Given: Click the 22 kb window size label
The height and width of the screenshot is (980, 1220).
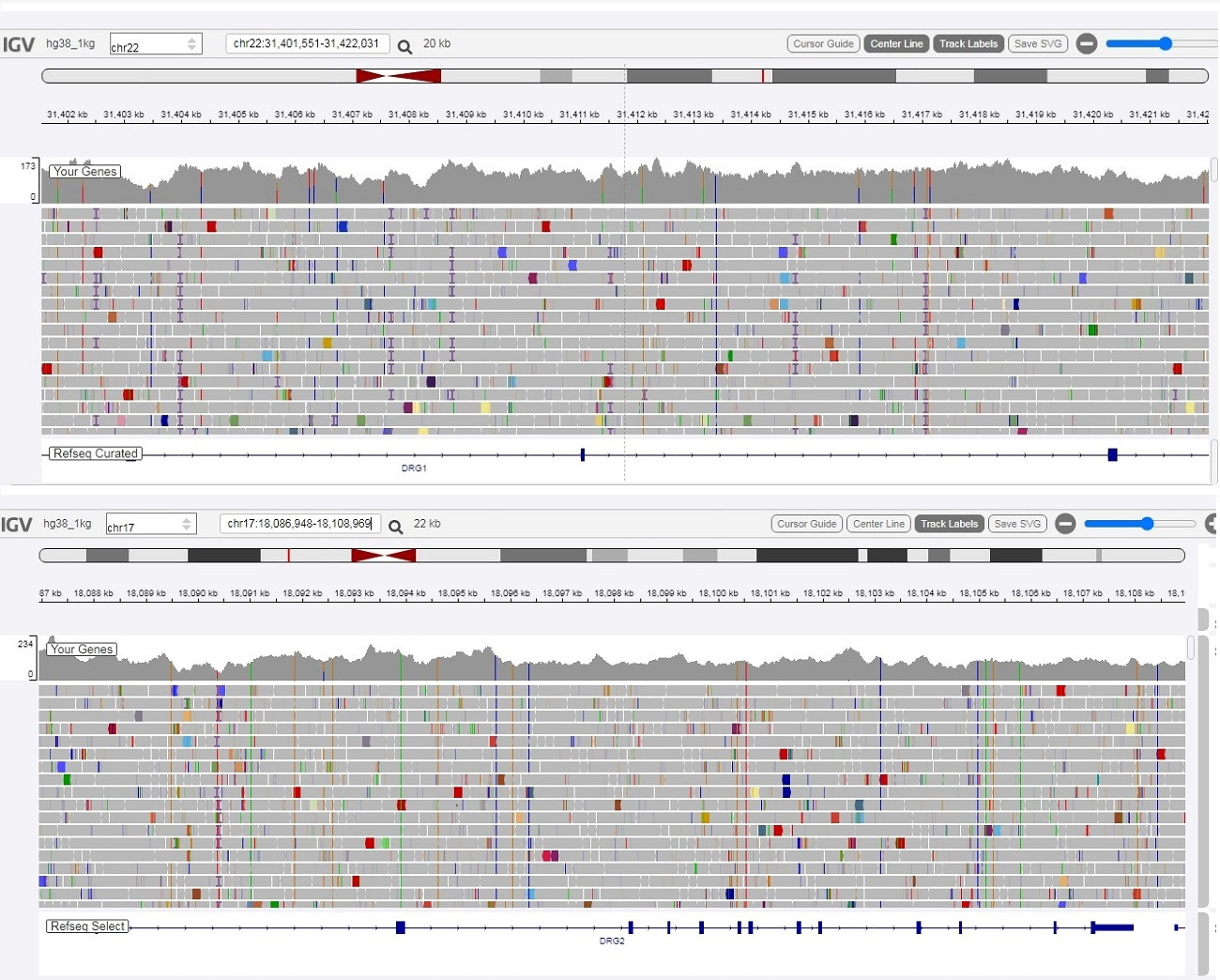Looking at the screenshot, I should (427, 524).
